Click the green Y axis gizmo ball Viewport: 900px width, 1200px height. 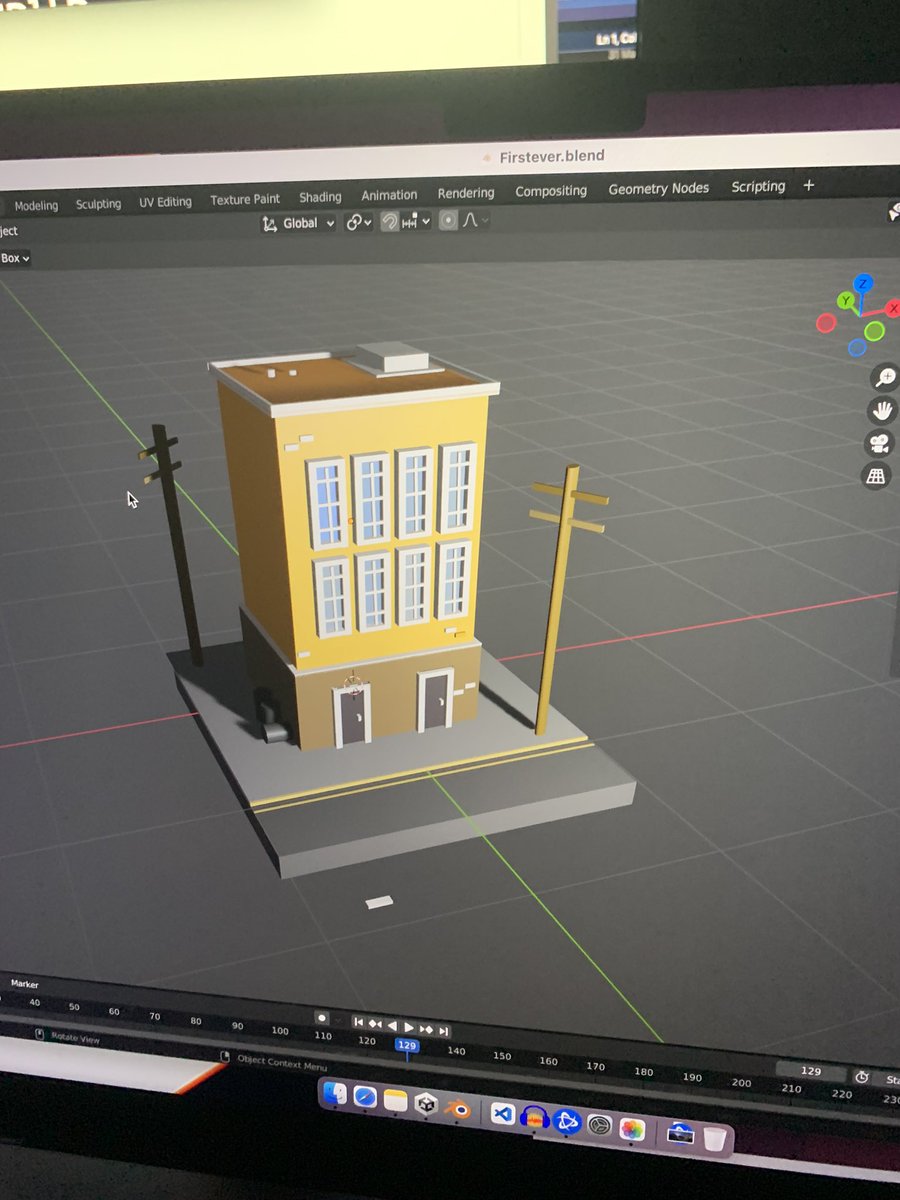845,301
